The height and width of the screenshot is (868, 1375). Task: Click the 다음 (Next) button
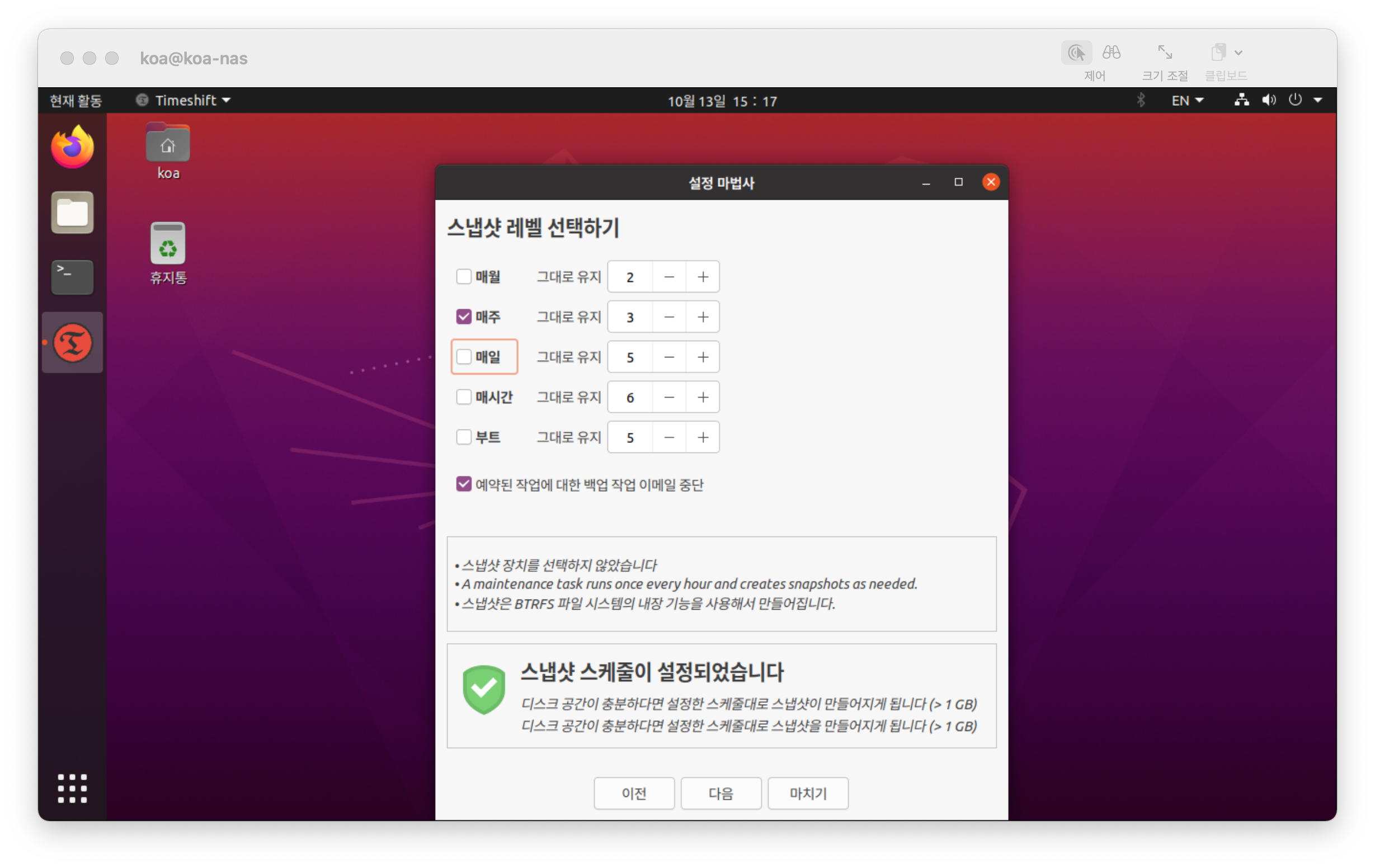coord(721,793)
